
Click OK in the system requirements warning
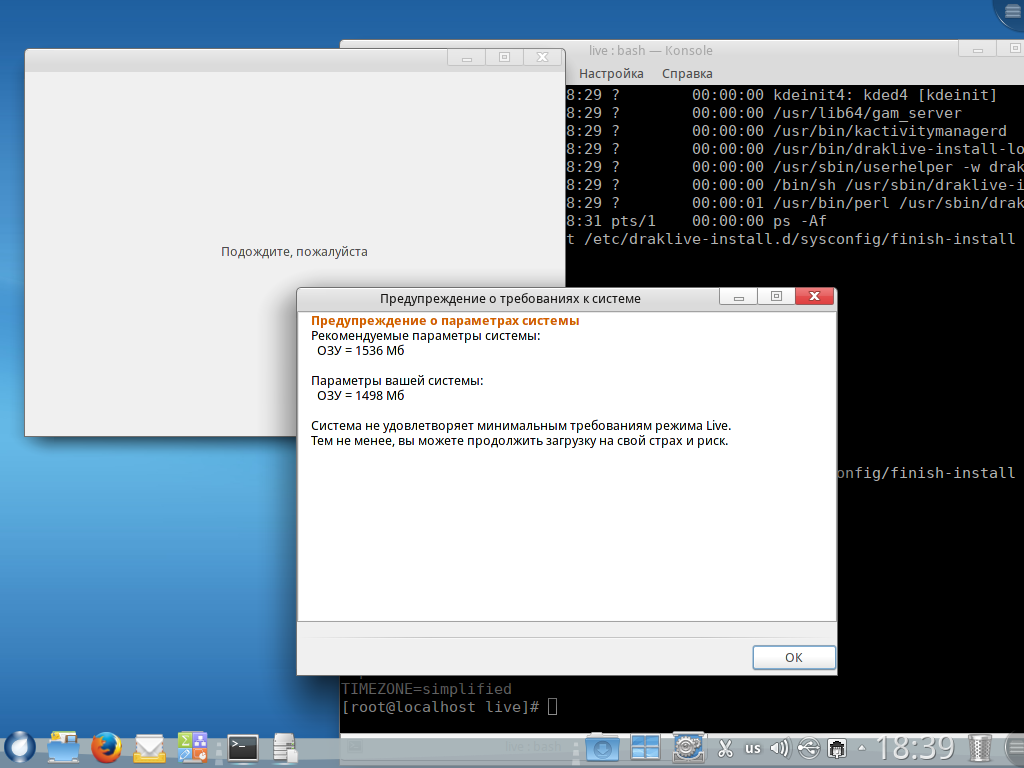pyautogui.click(x=793, y=658)
